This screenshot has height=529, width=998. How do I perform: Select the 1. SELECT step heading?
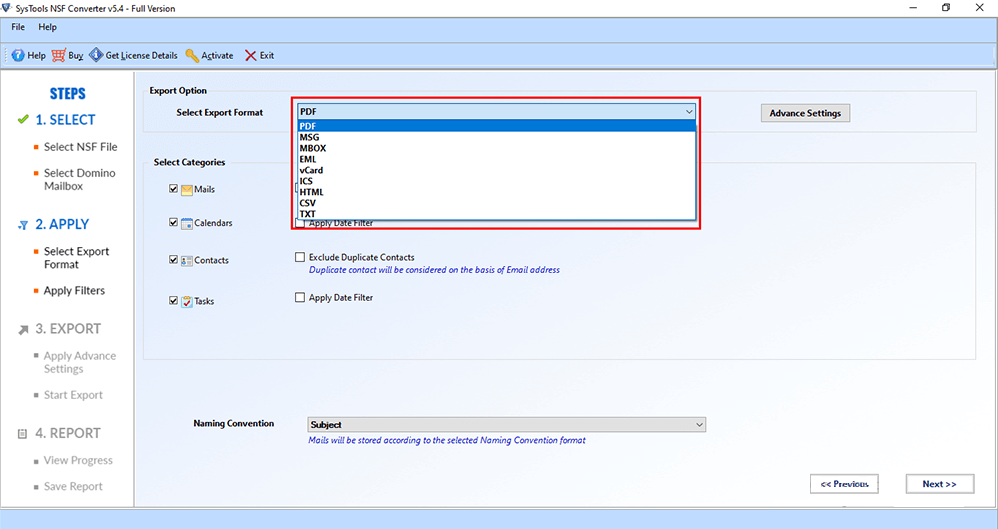point(65,120)
